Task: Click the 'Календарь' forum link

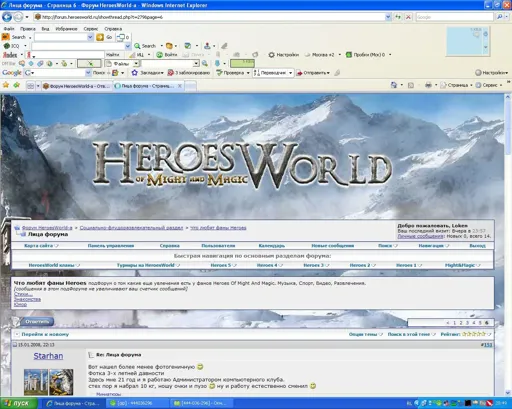Action: [x=272, y=246]
